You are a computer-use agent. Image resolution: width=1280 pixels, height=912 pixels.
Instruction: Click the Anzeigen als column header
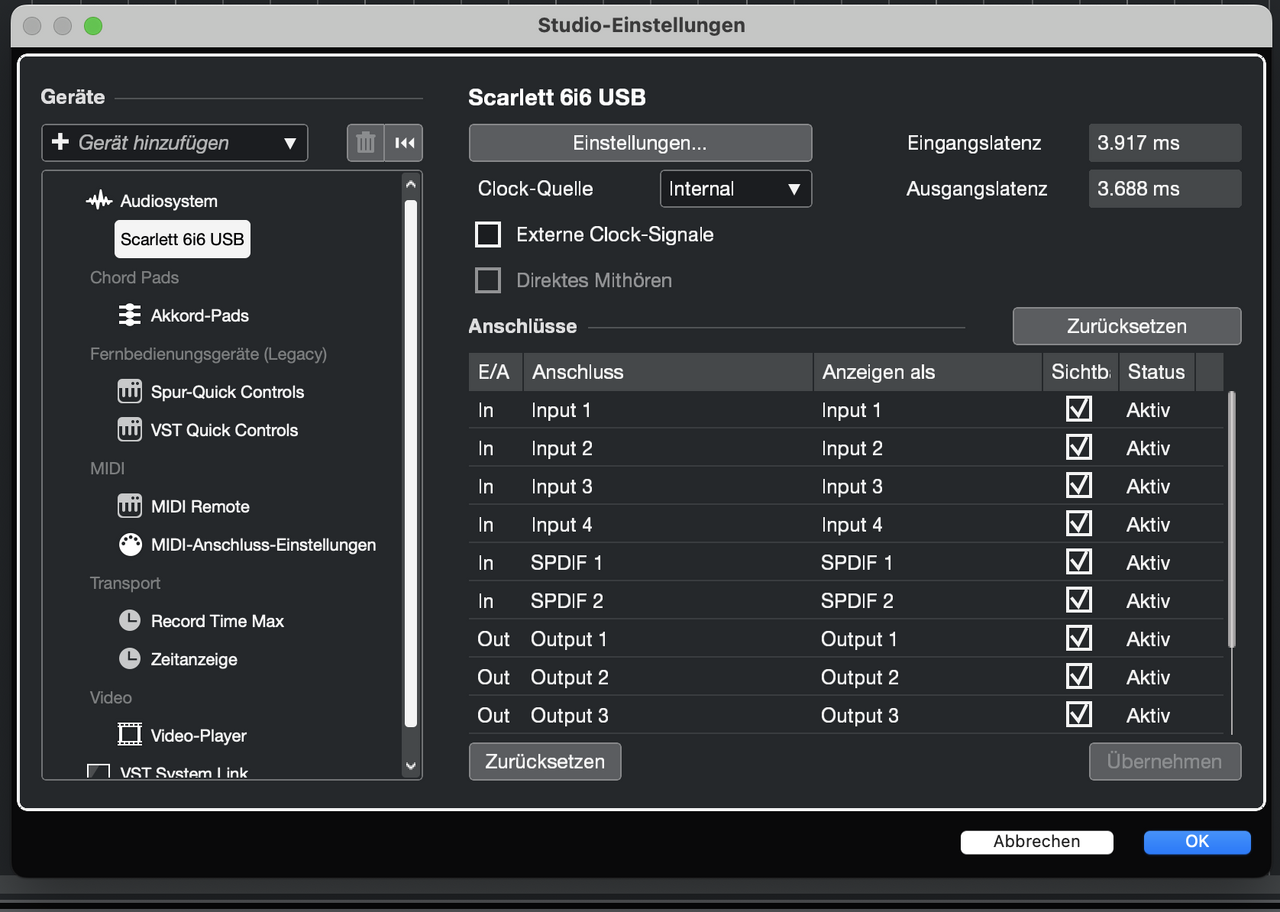[928, 372]
